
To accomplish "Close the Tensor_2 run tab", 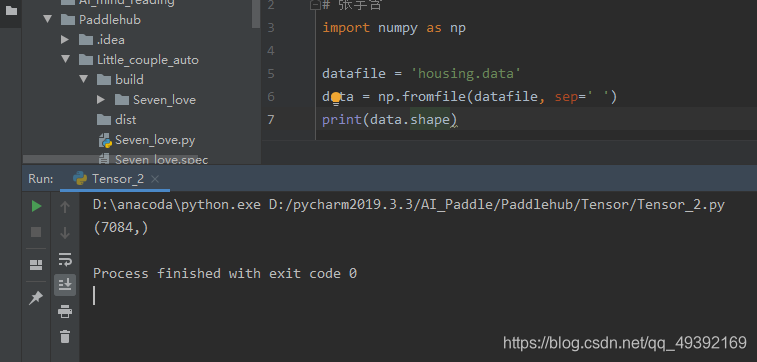I will [154, 179].
